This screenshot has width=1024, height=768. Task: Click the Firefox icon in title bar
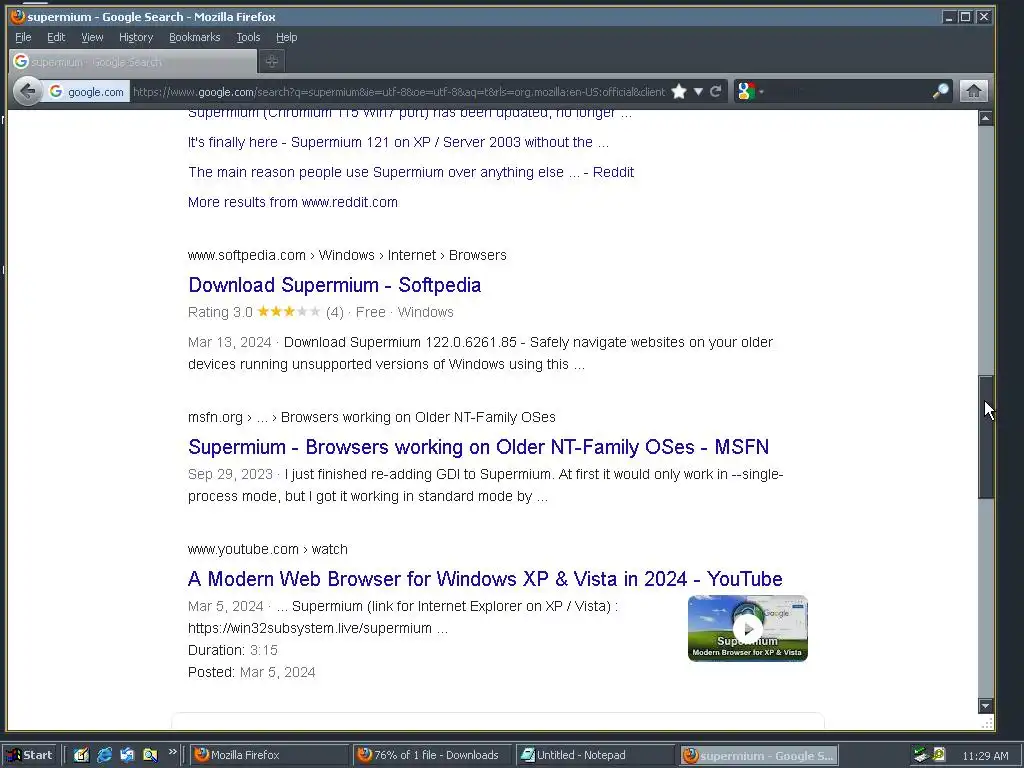[x=18, y=16]
